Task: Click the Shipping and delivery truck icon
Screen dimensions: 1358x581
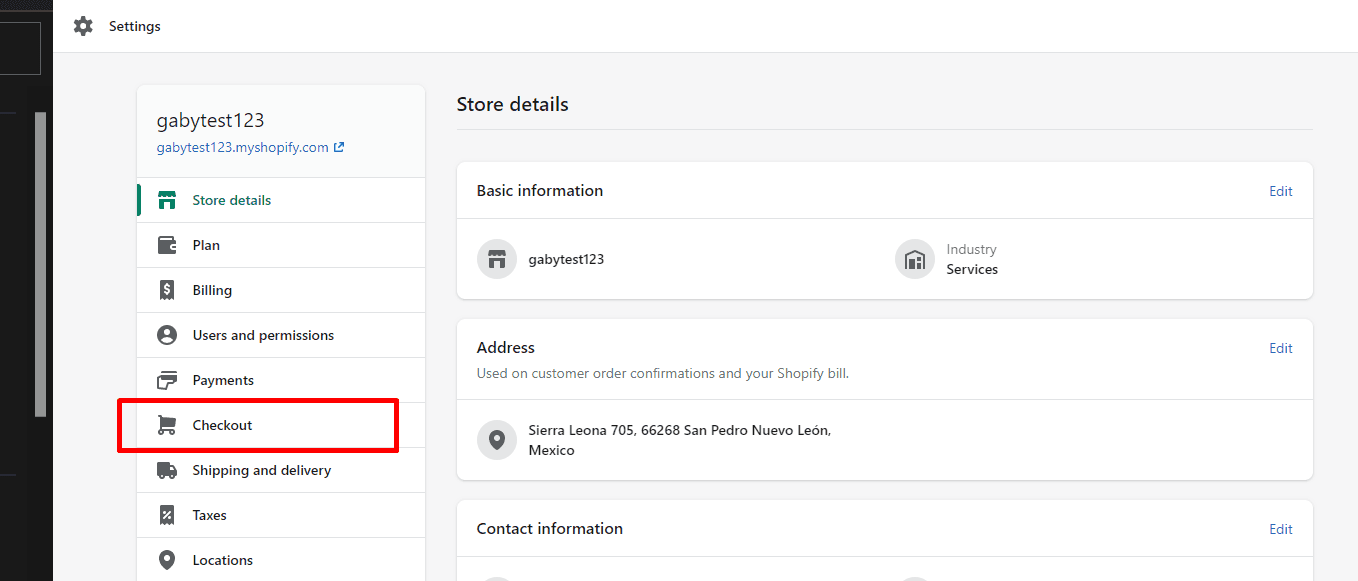Action: click(167, 470)
